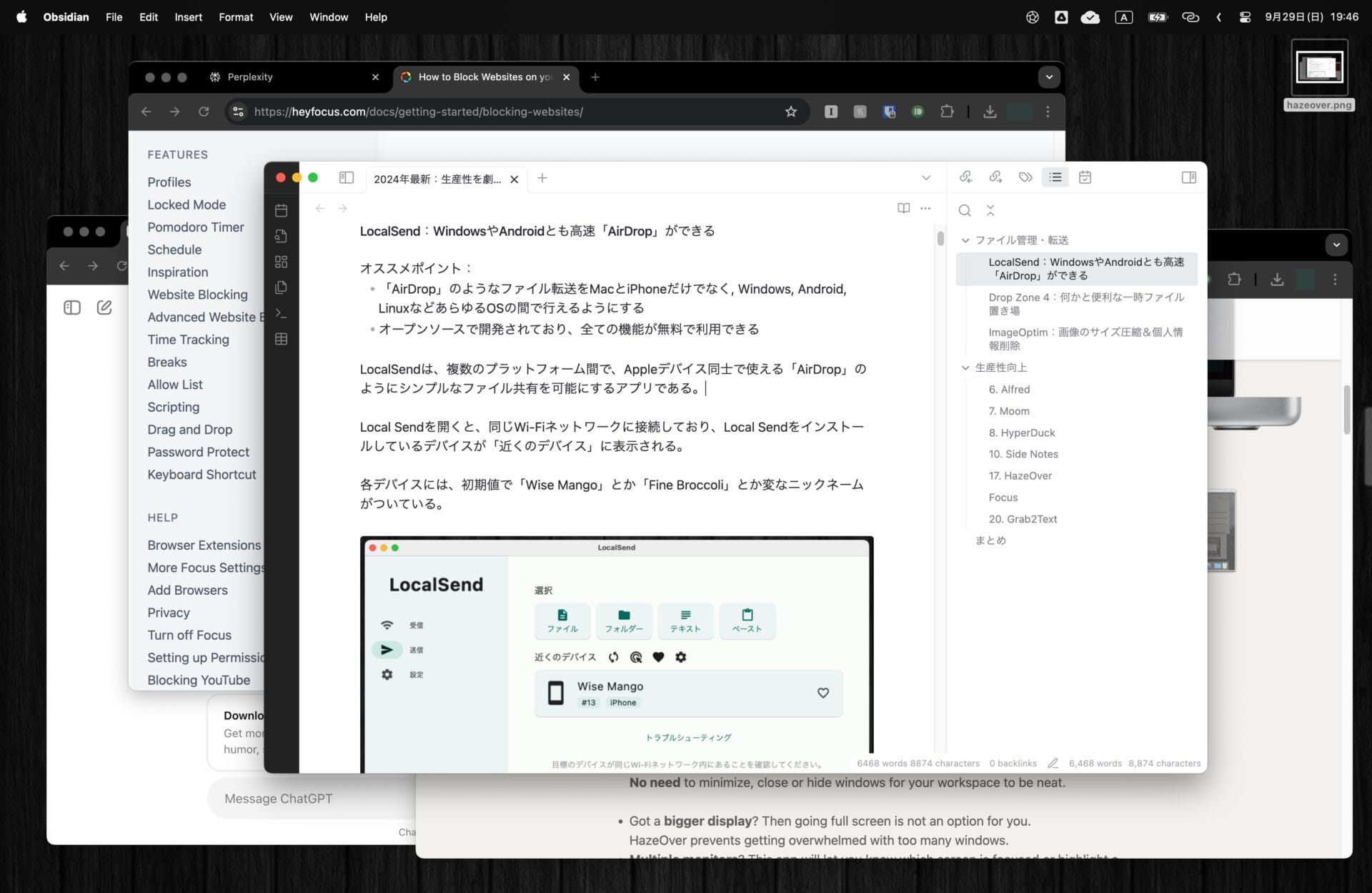Open backlinks pane icon in right sidebar
Screen dimensions: 1372x893
click(966, 177)
